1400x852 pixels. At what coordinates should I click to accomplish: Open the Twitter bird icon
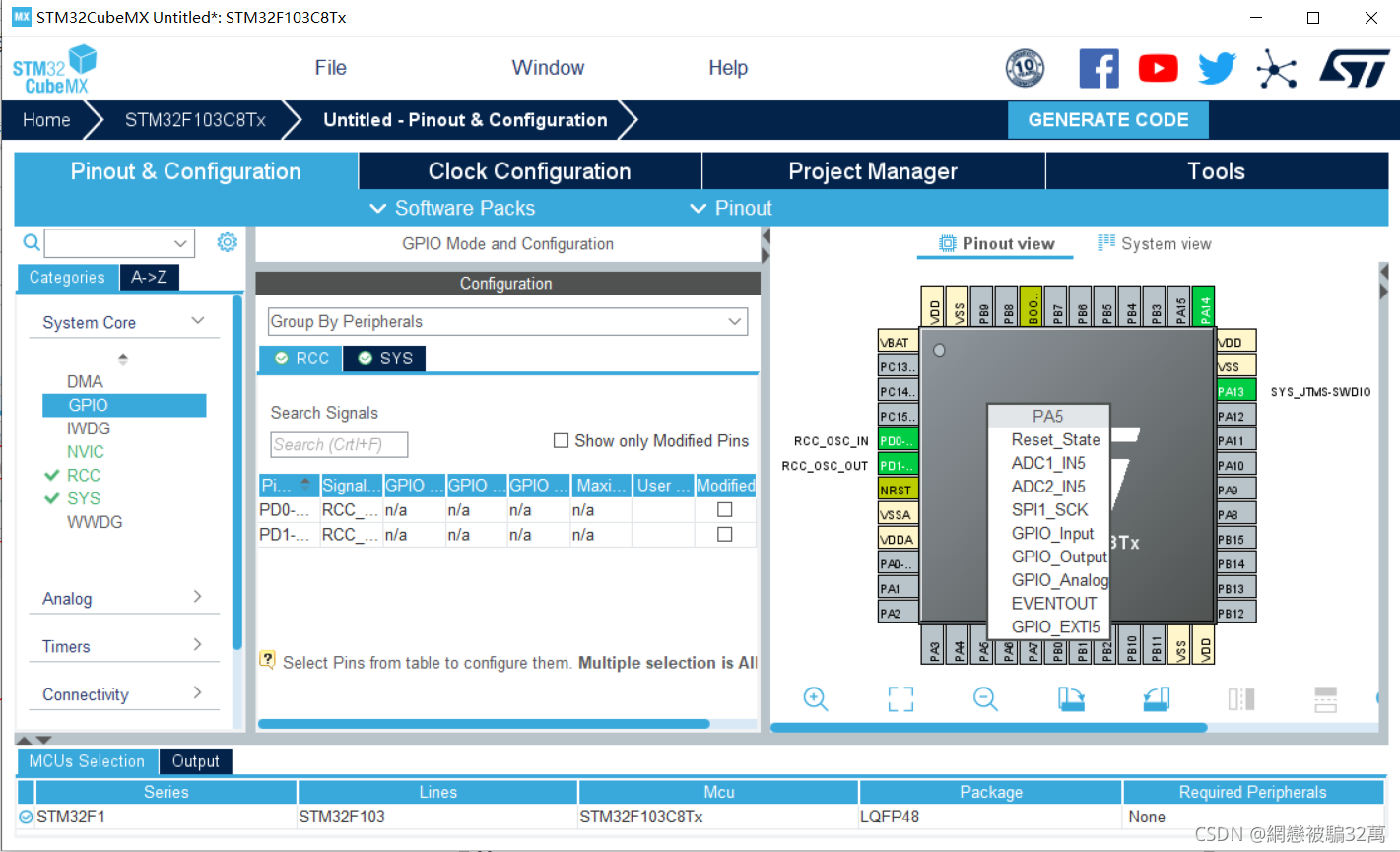tap(1217, 68)
